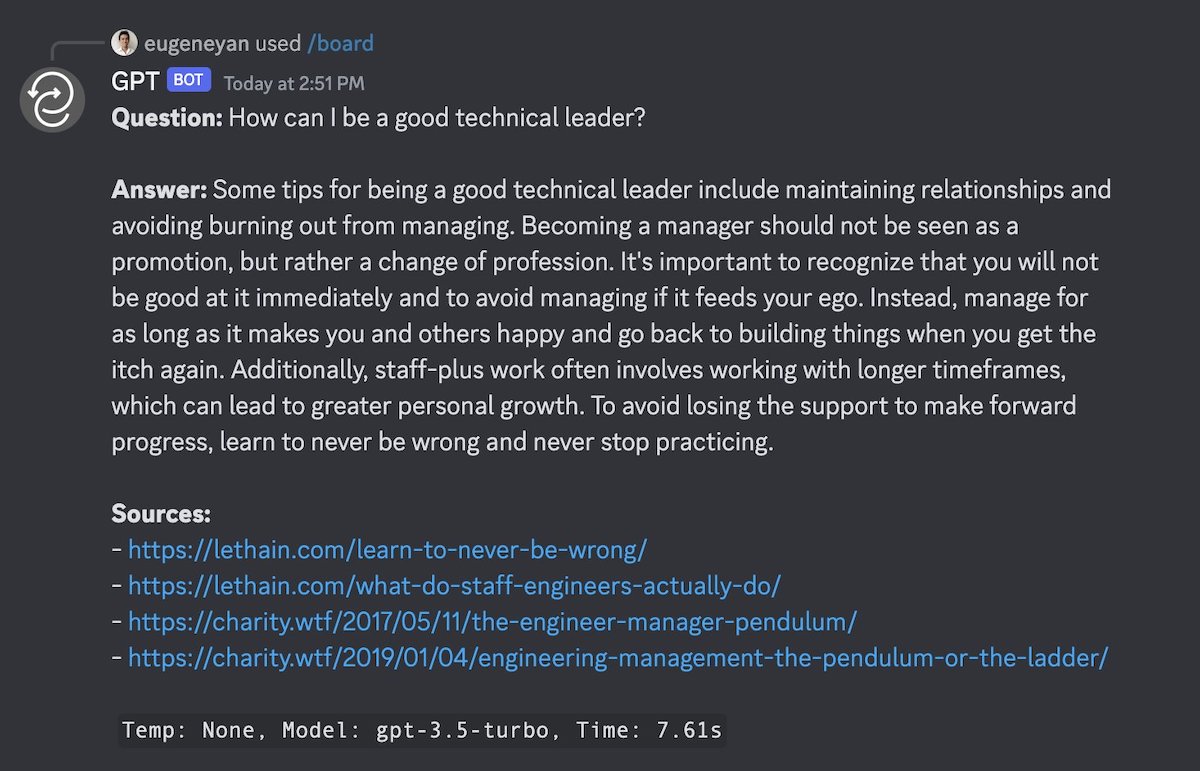Click the GPT bot name
The width and height of the screenshot is (1200, 771).
click(x=135, y=81)
